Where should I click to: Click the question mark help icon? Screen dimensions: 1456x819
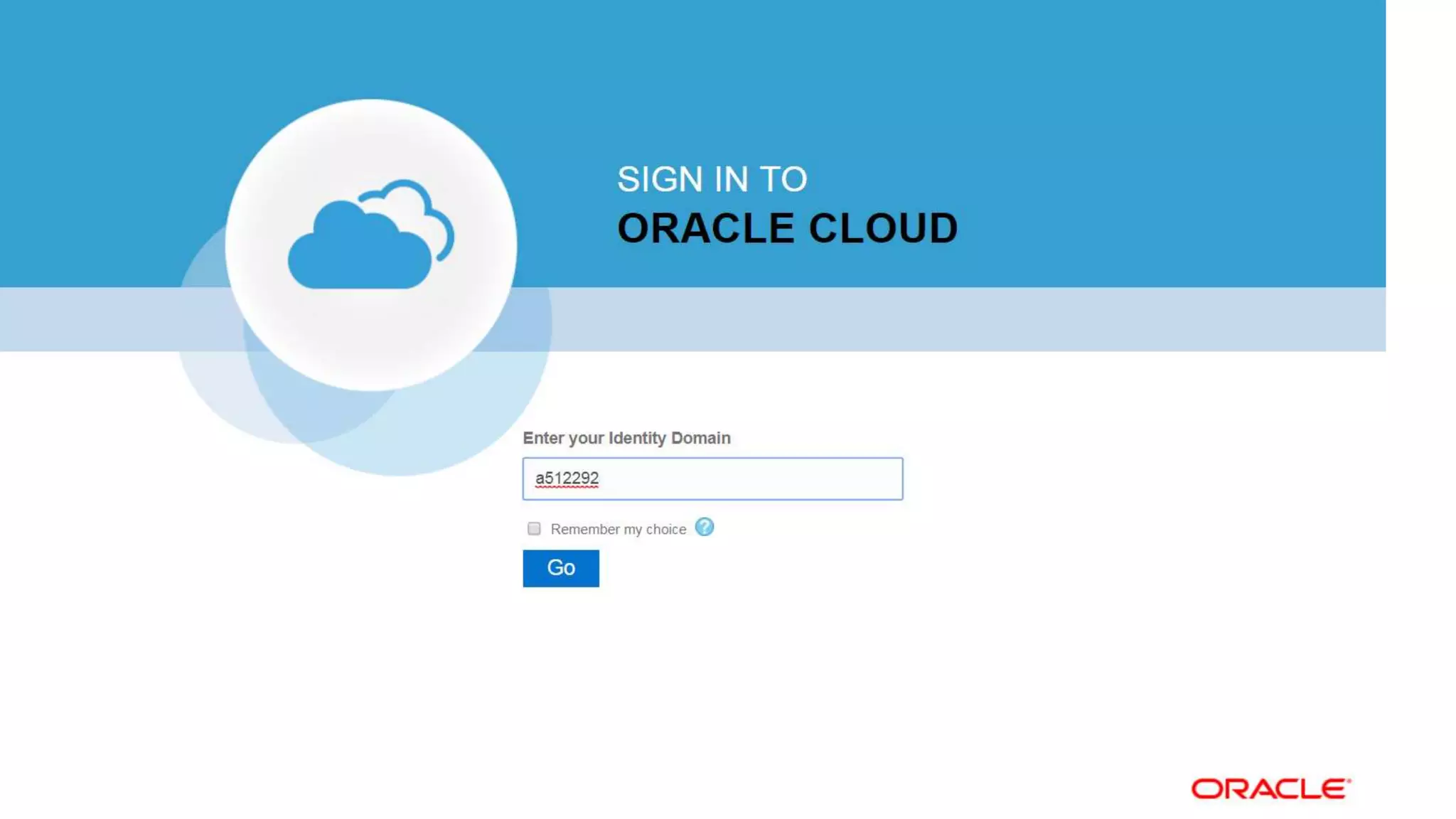pos(704,528)
